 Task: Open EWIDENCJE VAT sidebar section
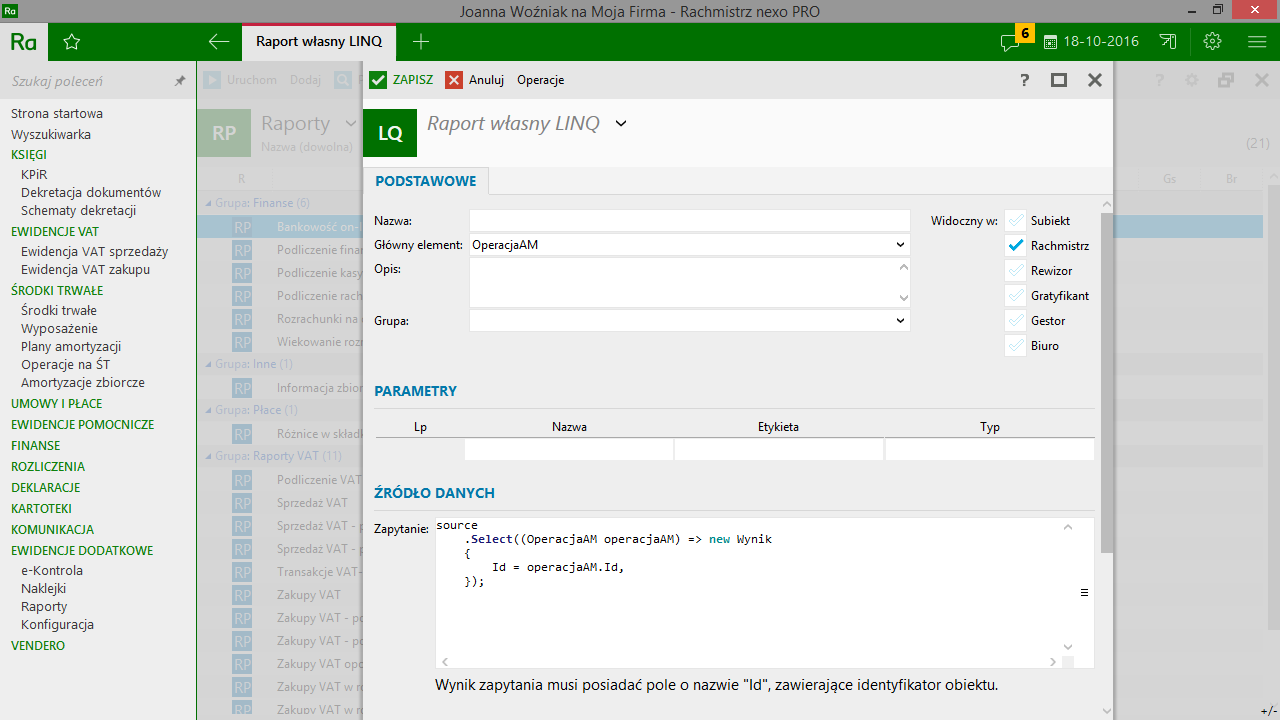(55, 232)
